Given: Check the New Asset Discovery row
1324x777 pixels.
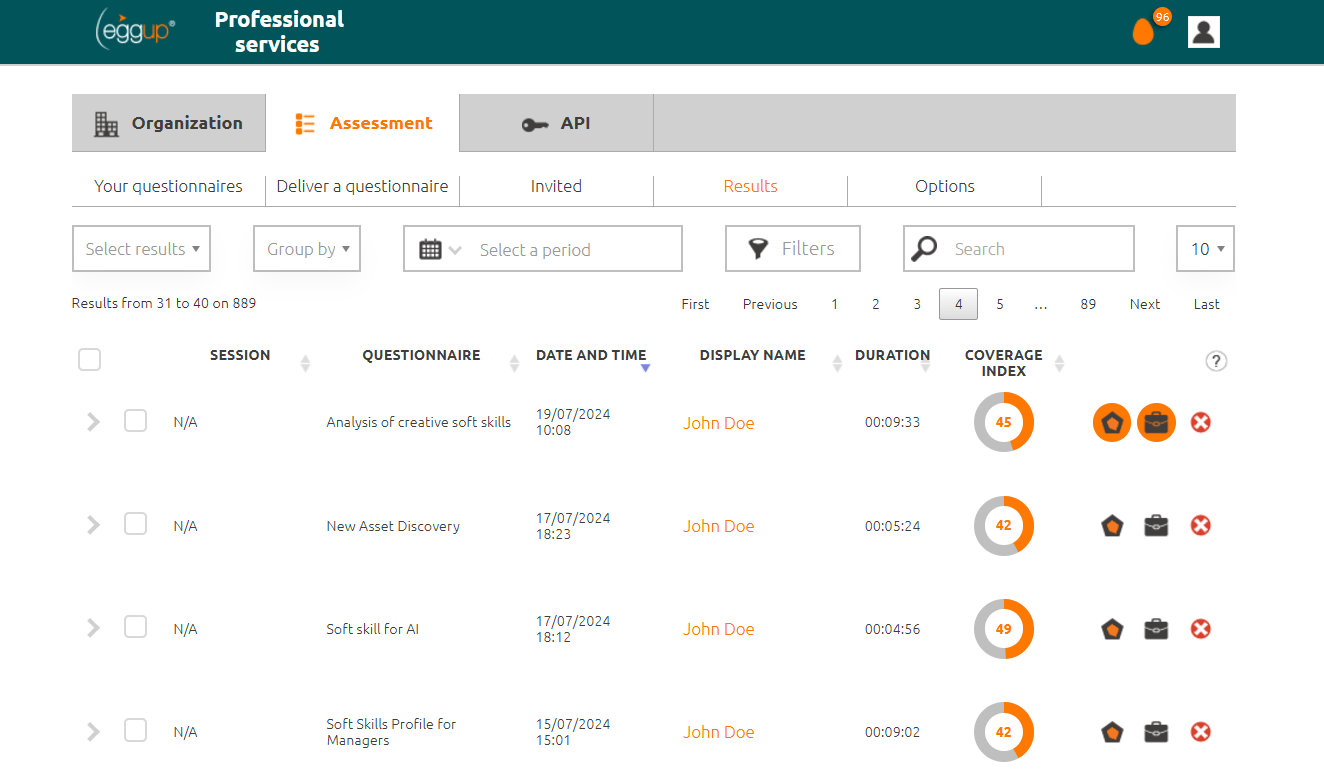Looking at the screenshot, I should point(135,524).
